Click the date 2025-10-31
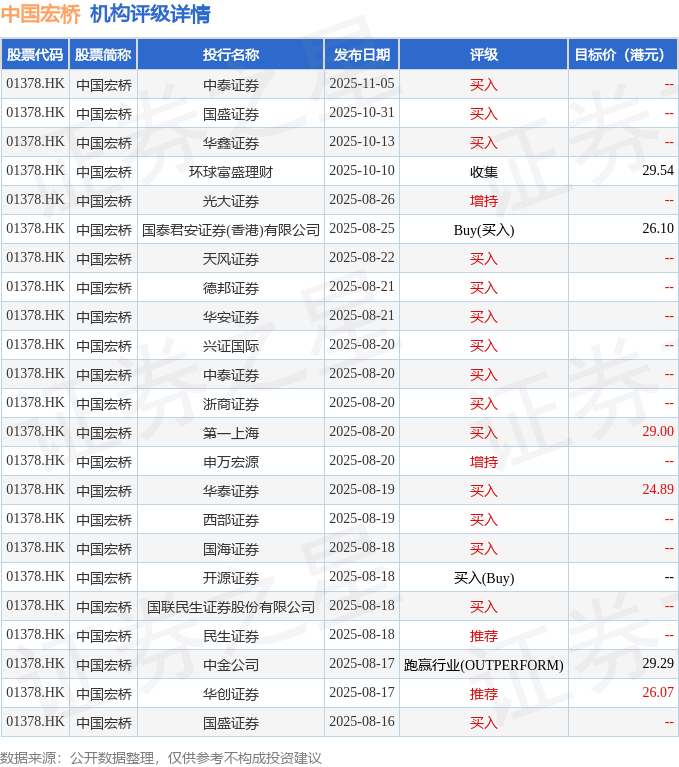The image size is (679, 767). 362,113
